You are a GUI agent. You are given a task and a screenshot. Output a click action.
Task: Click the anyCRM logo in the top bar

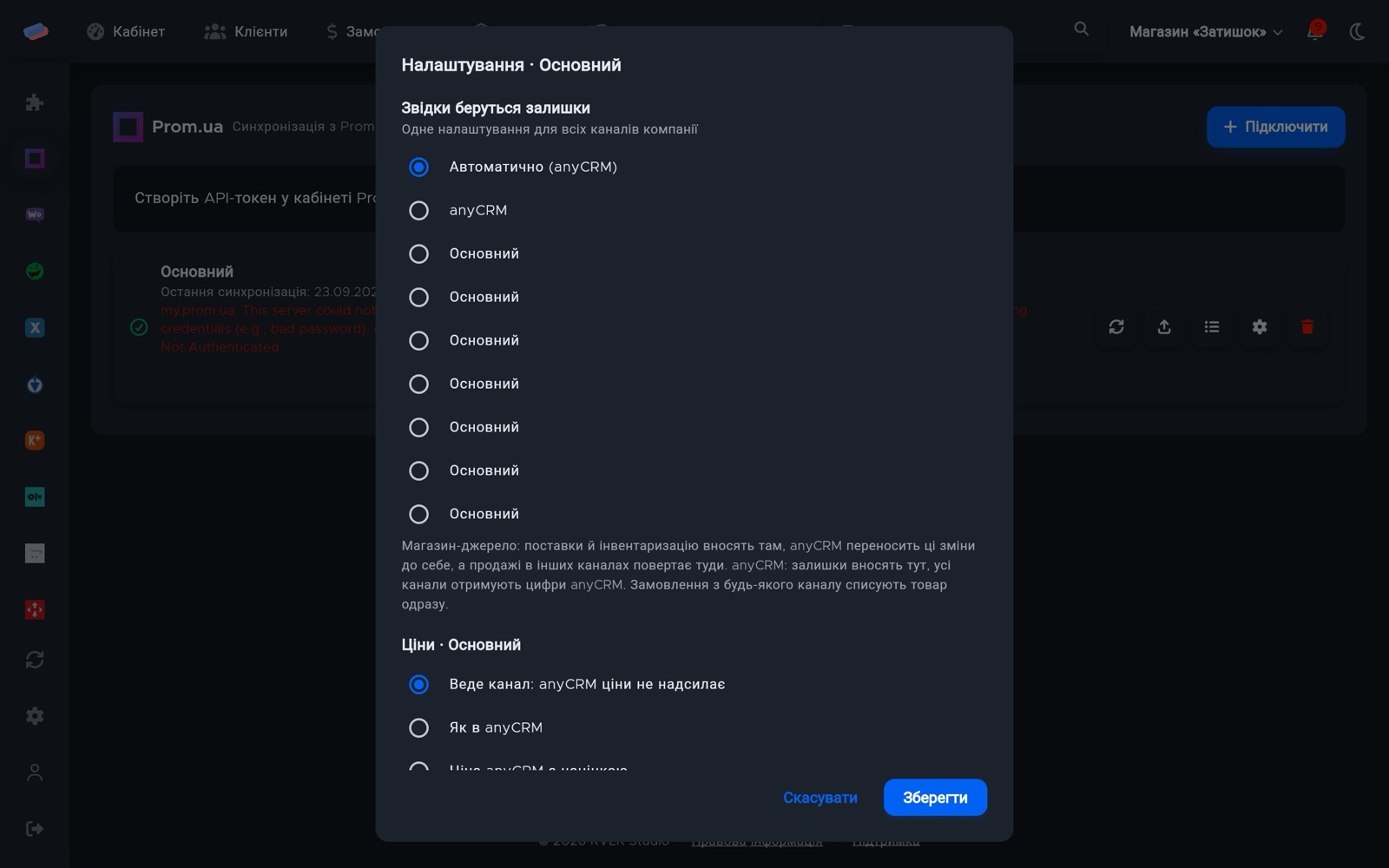point(36,31)
